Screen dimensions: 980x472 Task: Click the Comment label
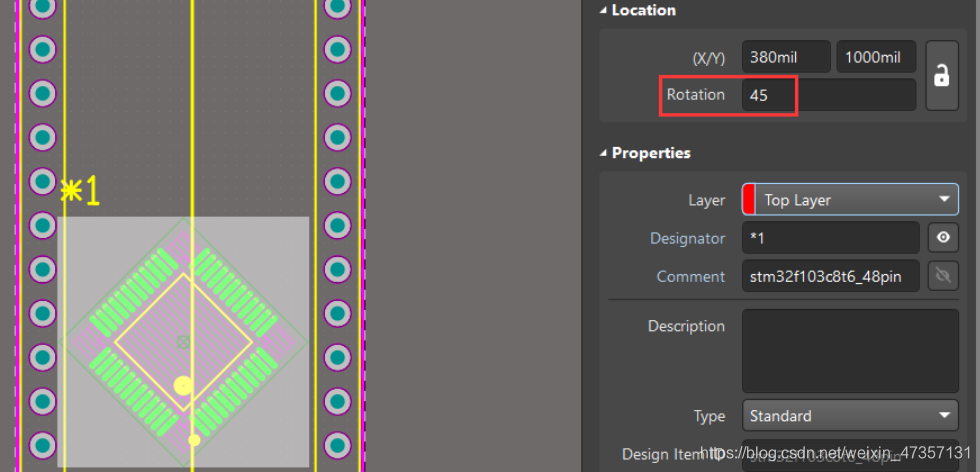click(691, 276)
